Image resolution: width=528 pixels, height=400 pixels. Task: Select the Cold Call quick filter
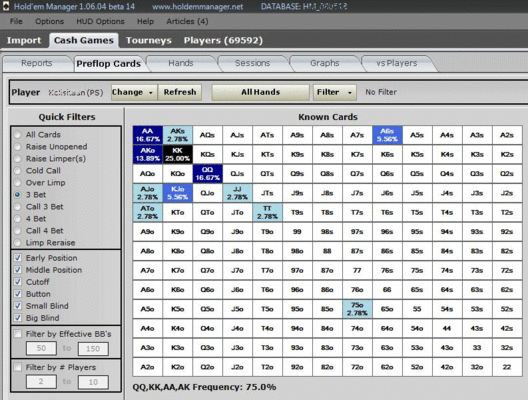tap(17, 171)
